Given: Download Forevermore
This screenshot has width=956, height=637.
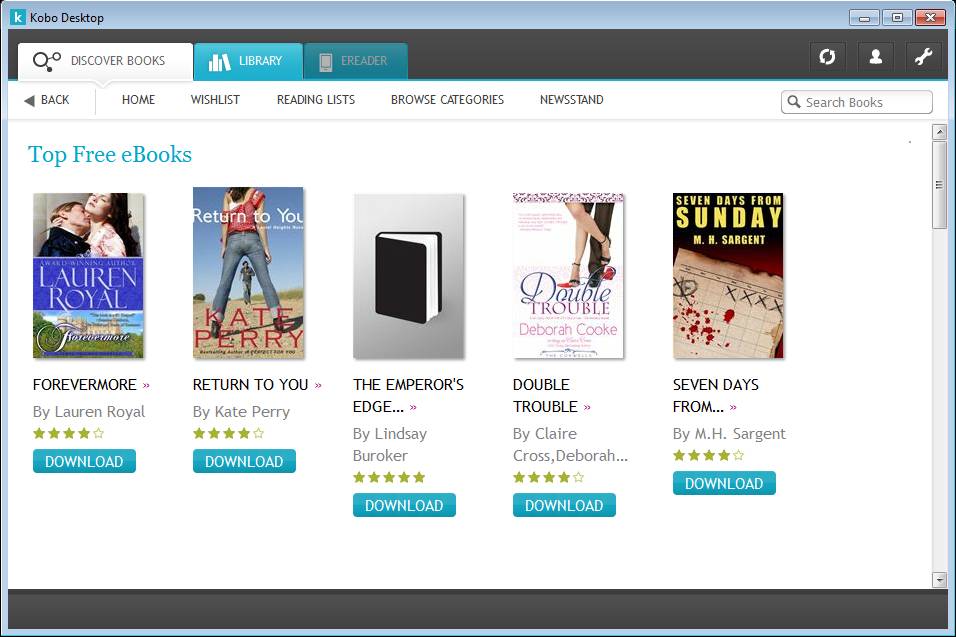Looking at the screenshot, I should click(84, 461).
